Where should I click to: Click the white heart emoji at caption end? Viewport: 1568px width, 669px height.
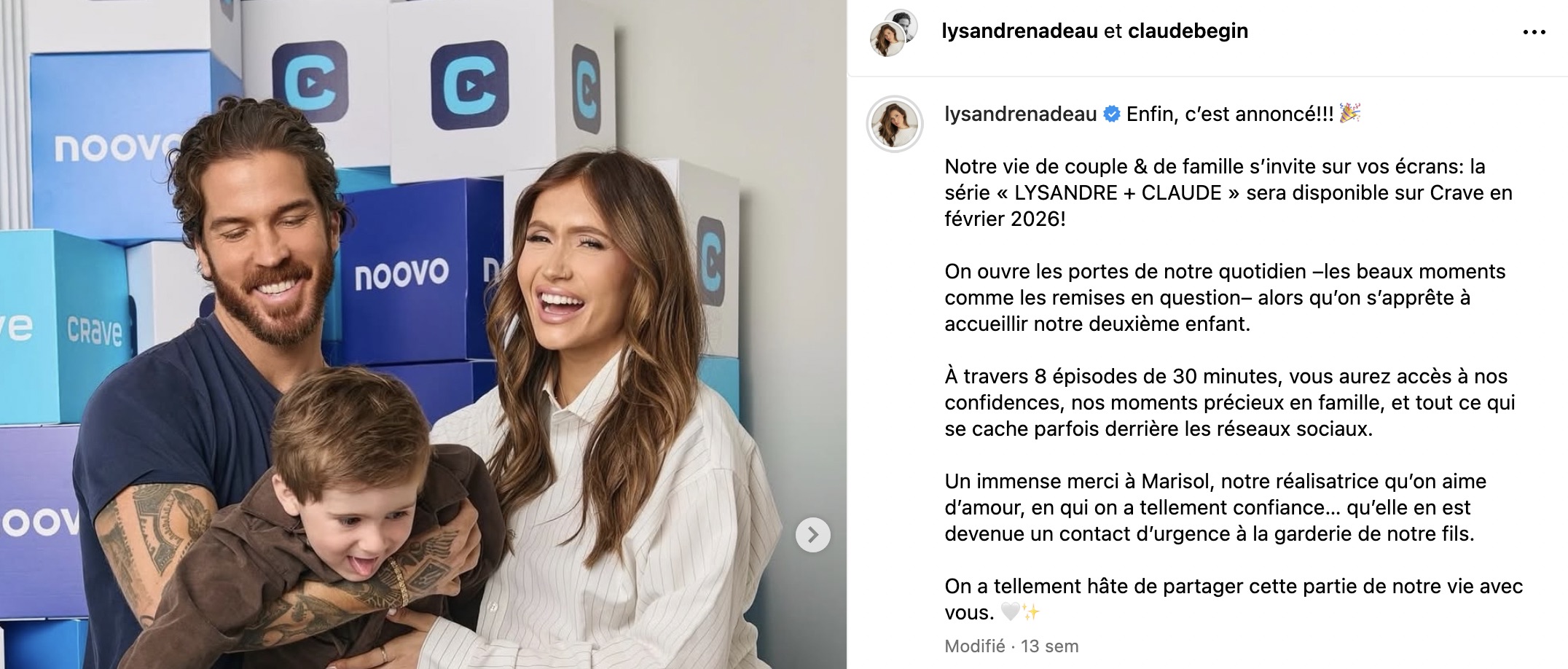coord(1010,613)
